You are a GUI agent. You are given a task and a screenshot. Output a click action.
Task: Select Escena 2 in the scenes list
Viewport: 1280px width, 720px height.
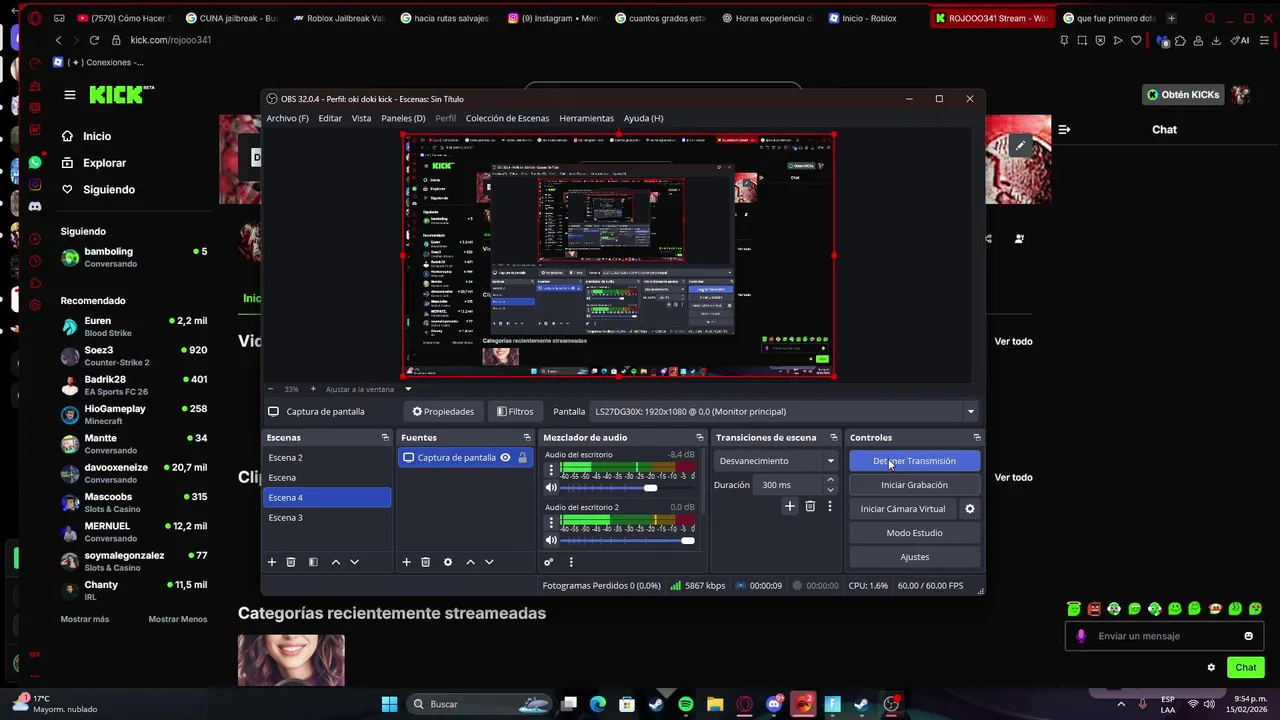pos(327,457)
